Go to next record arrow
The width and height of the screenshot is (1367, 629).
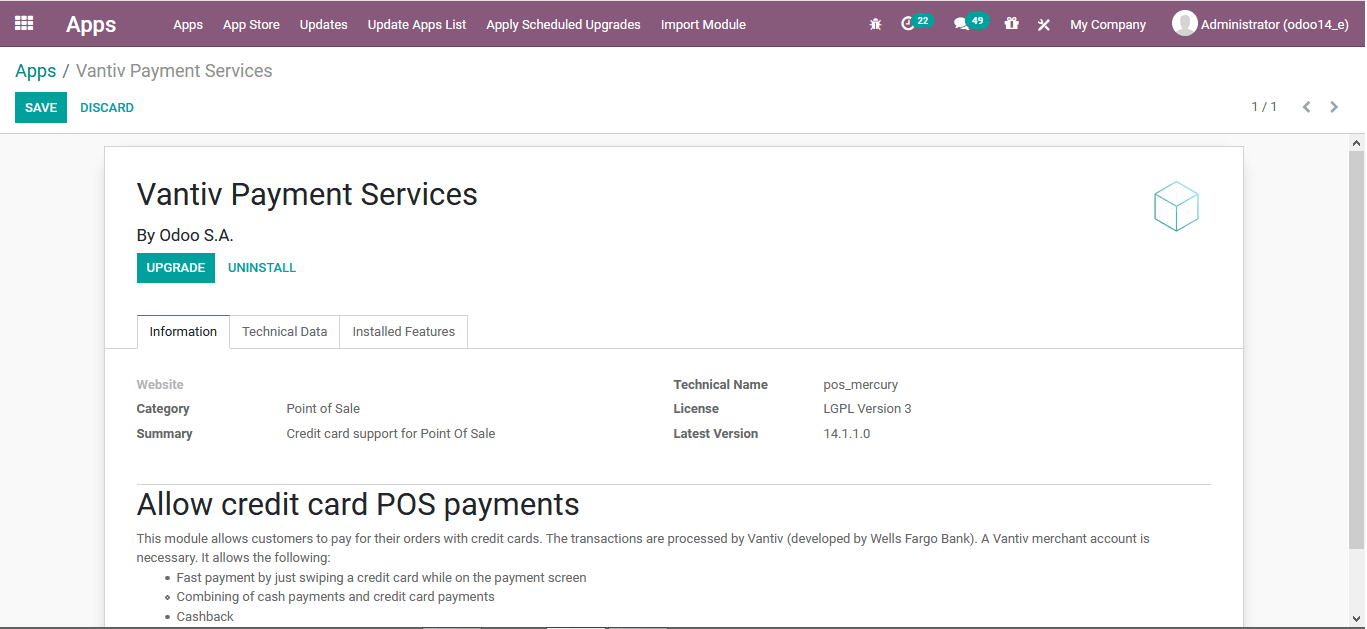coord(1334,107)
